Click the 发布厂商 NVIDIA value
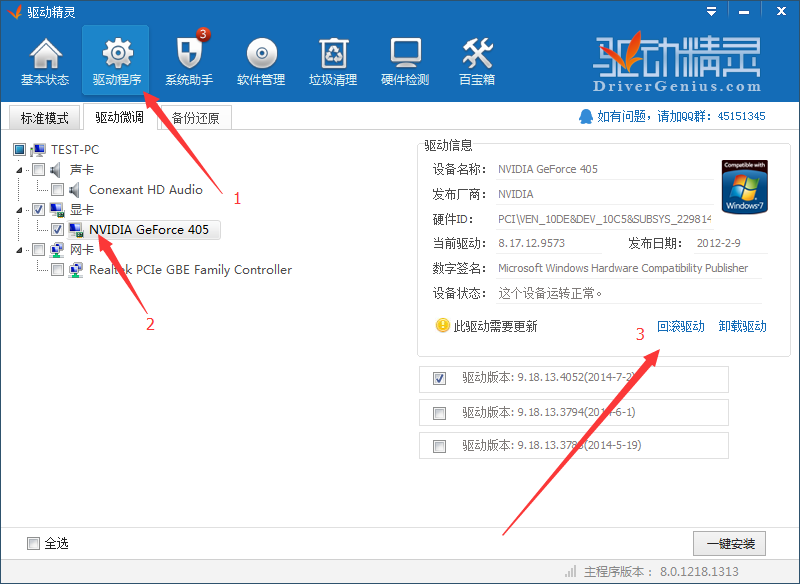The height and width of the screenshot is (584, 800). [515, 194]
